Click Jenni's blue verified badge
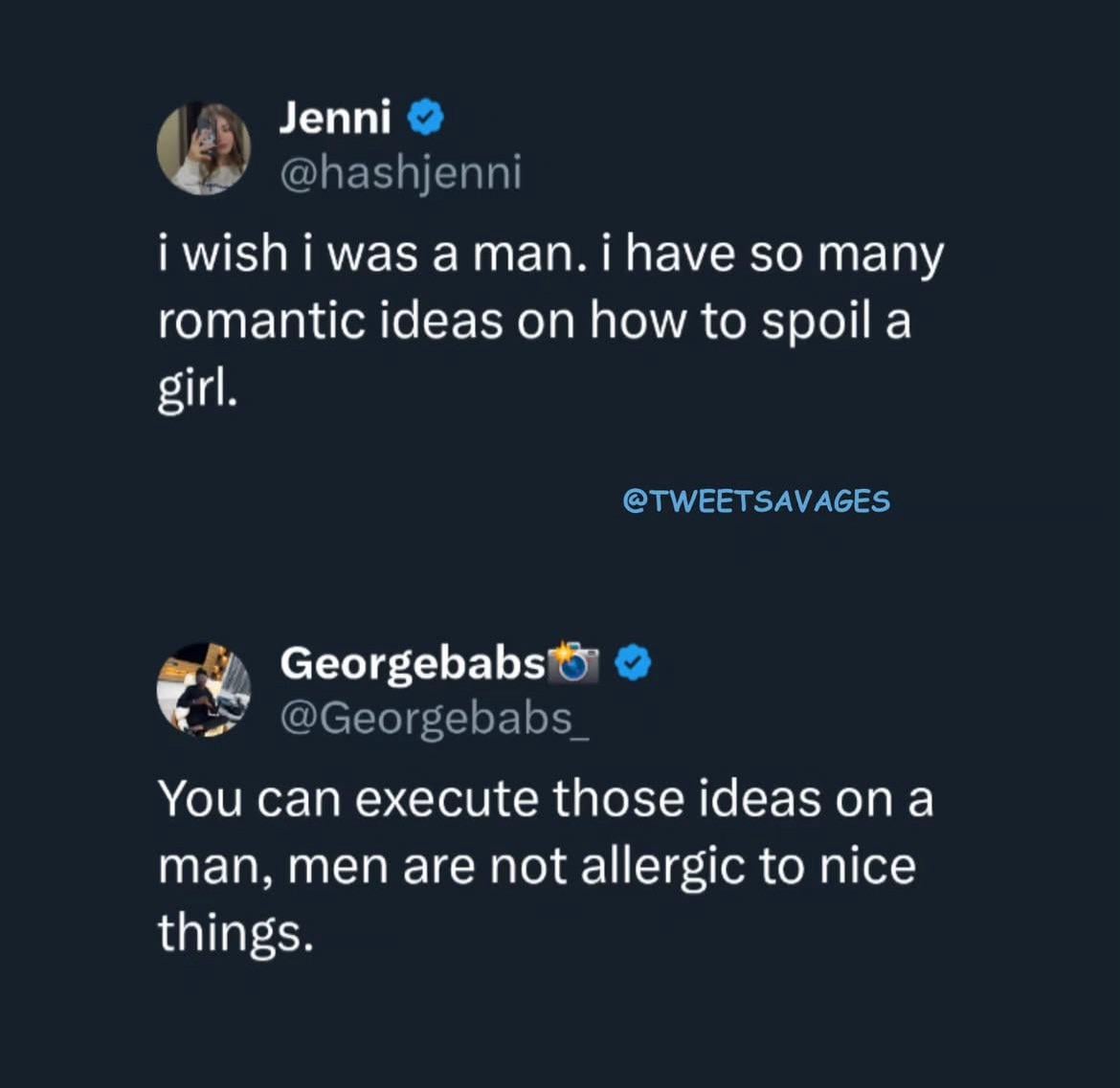1120x1088 pixels. (425, 118)
